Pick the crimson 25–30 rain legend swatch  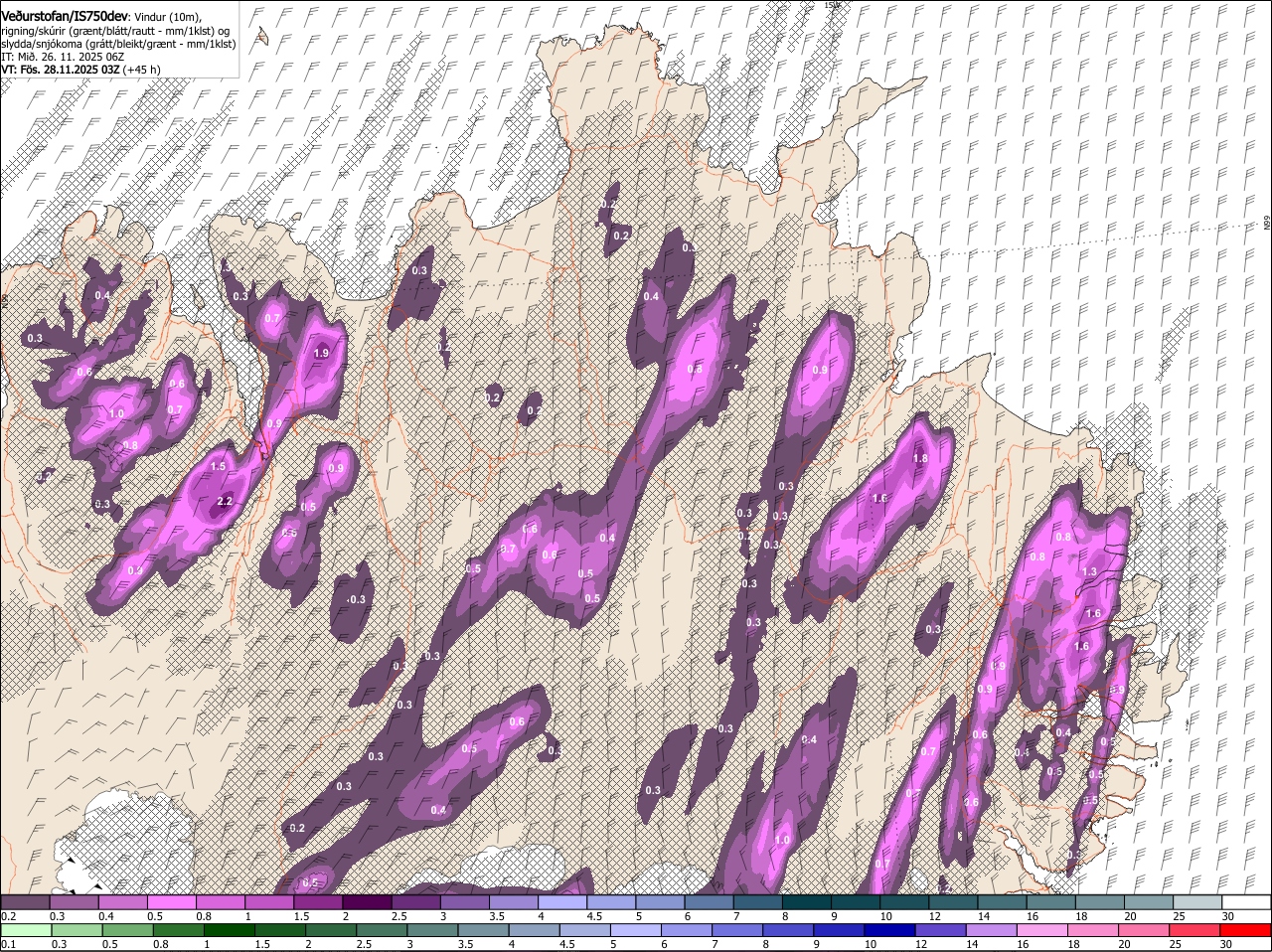pos(1196,930)
